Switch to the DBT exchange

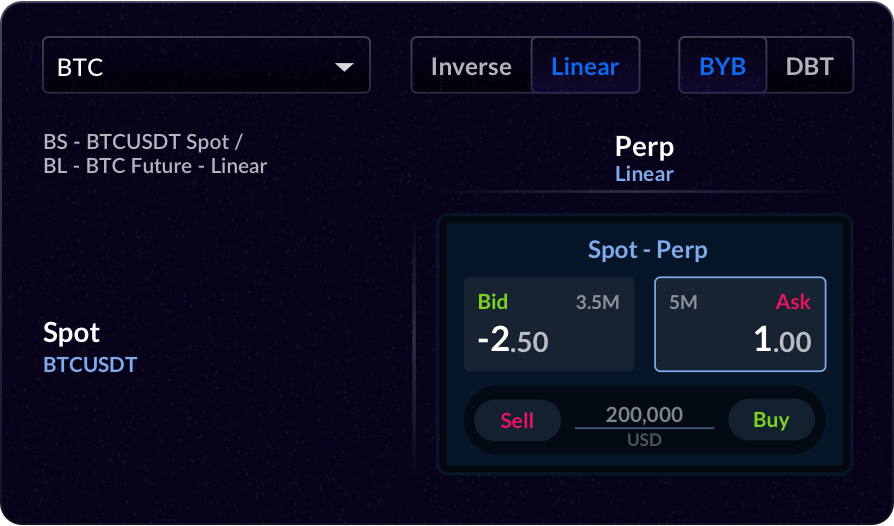coord(809,66)
